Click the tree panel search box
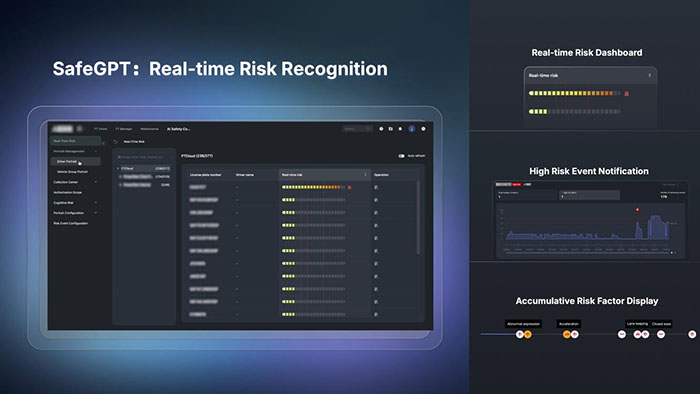Viewport: 700px width, 394px height. click(x=143, y=157)
